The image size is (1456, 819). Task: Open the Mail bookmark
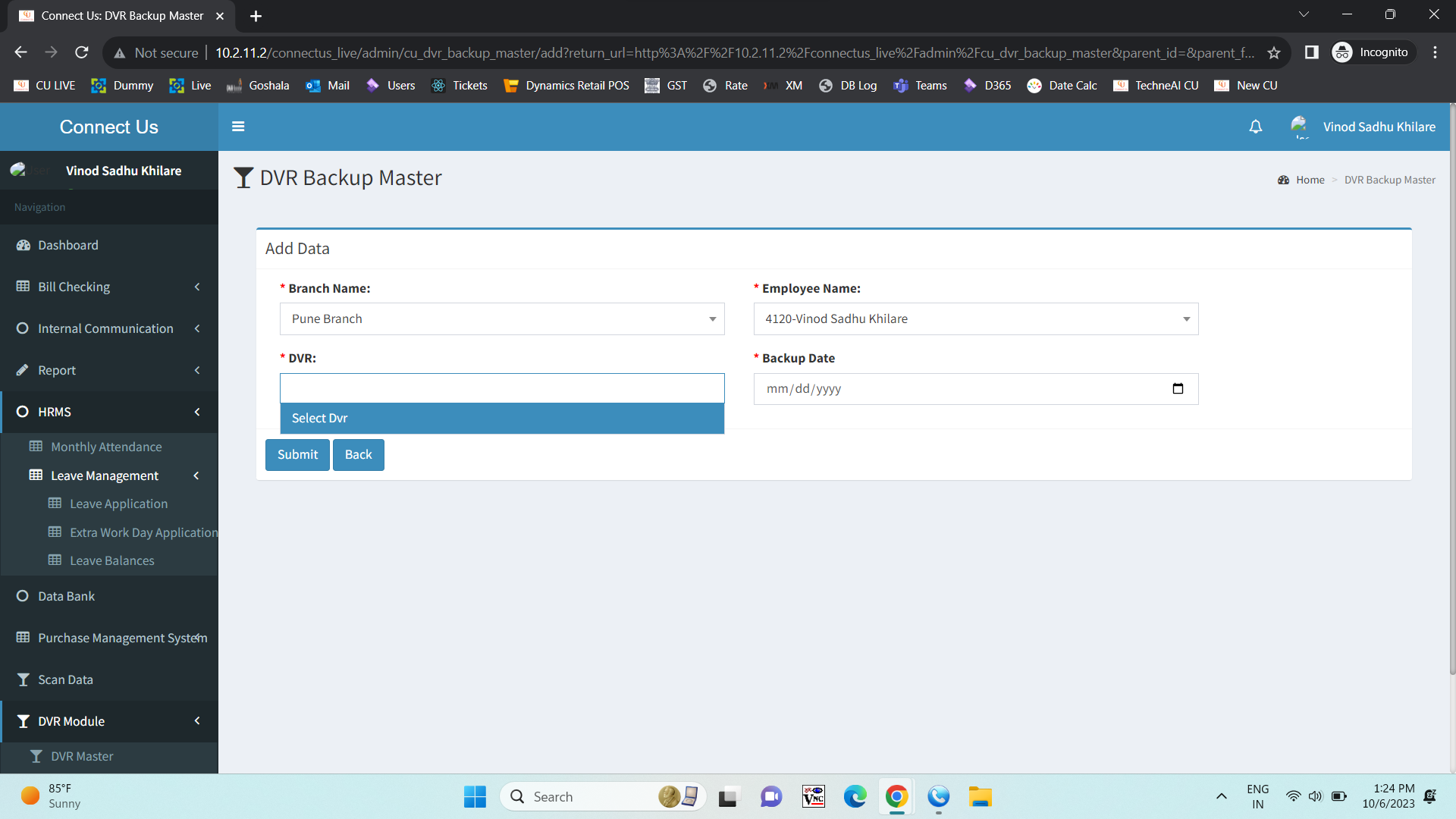click(x=328, y=86)
